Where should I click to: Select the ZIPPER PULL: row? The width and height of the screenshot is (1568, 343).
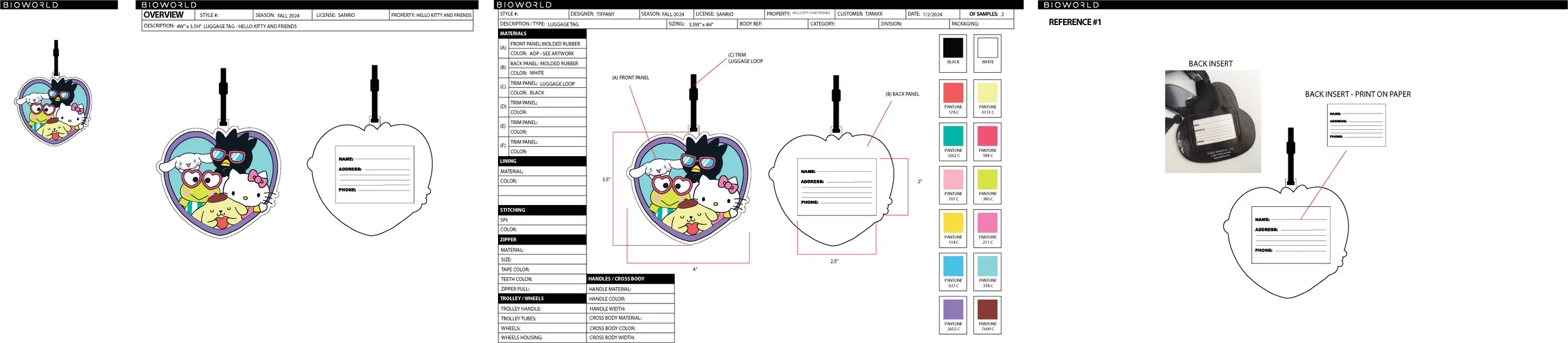[543, 289]
